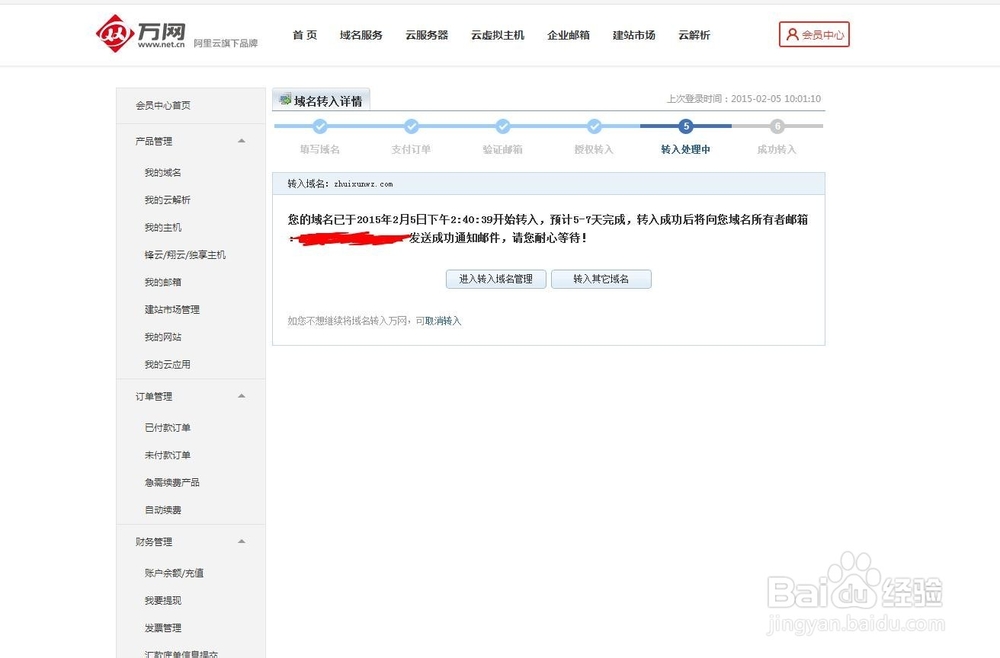Collapse the 产品管理 section arrow
The width and height of the screenshot is (1000, 658).
pyautogui.click(x=242, y=141)
